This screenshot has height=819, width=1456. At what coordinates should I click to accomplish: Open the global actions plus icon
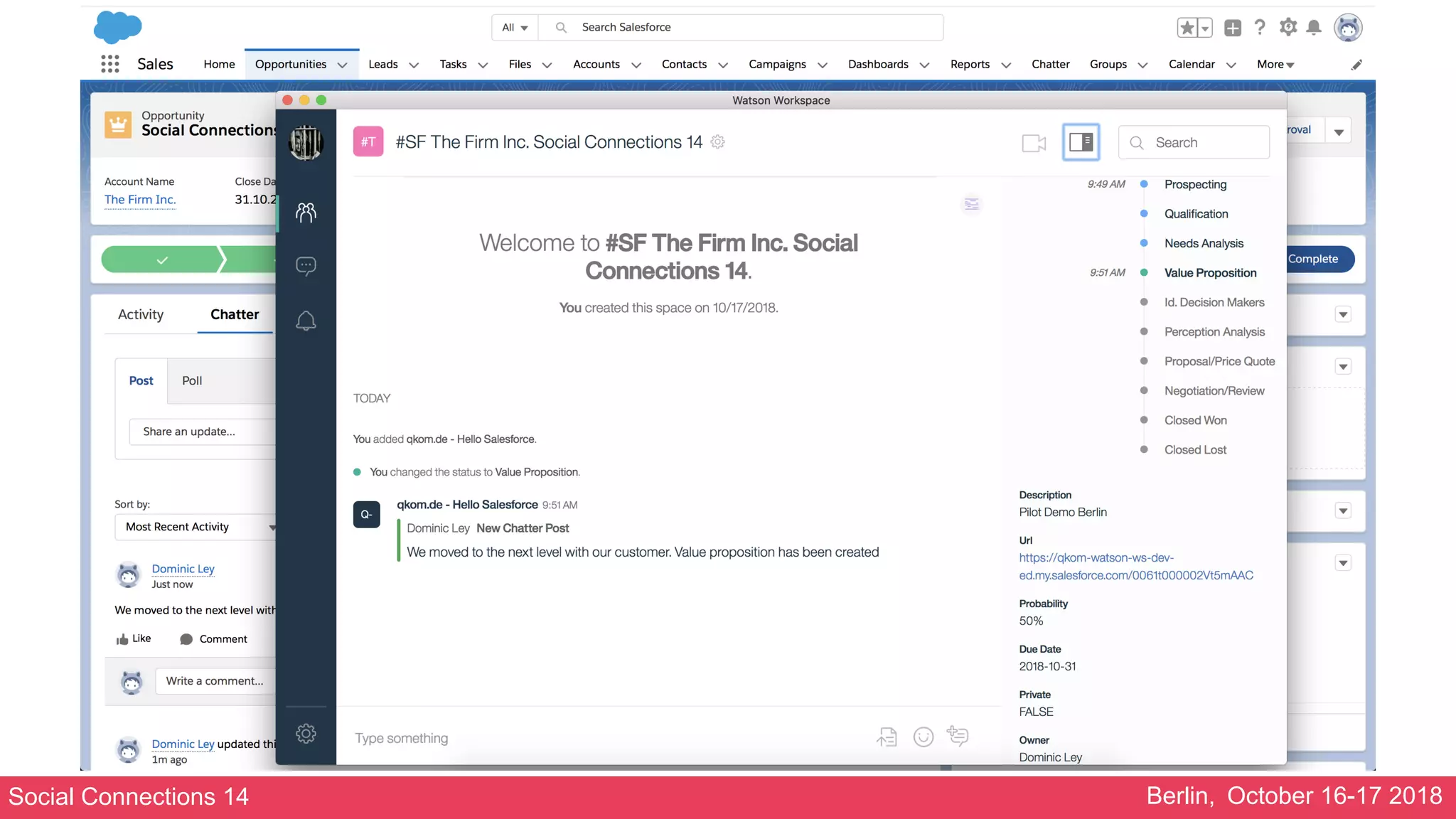click(1233, 28)
